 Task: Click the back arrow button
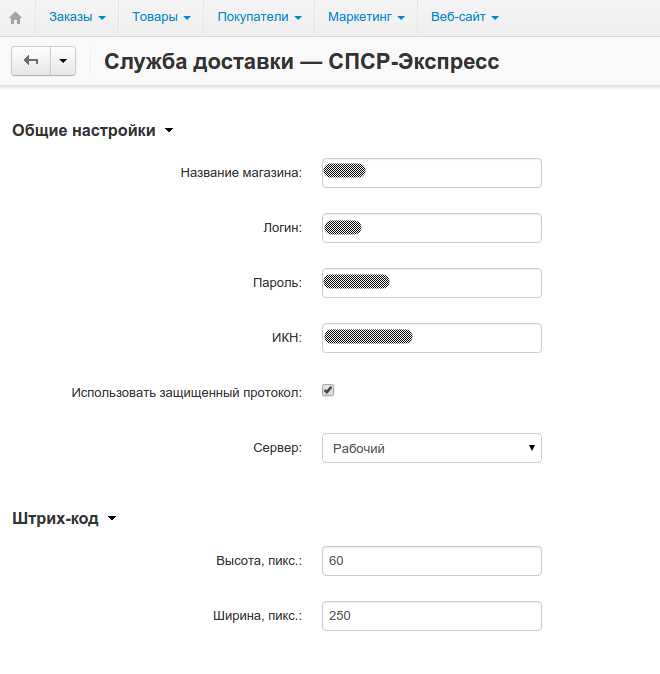tap(30, 61)
